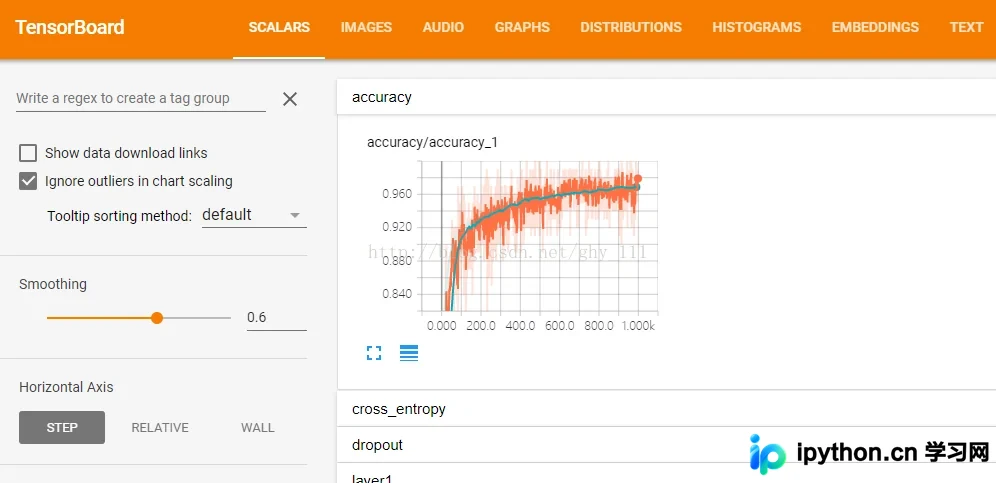Click the Smoothing label
This screenshot has width=996, height=483.
(53, 284)
